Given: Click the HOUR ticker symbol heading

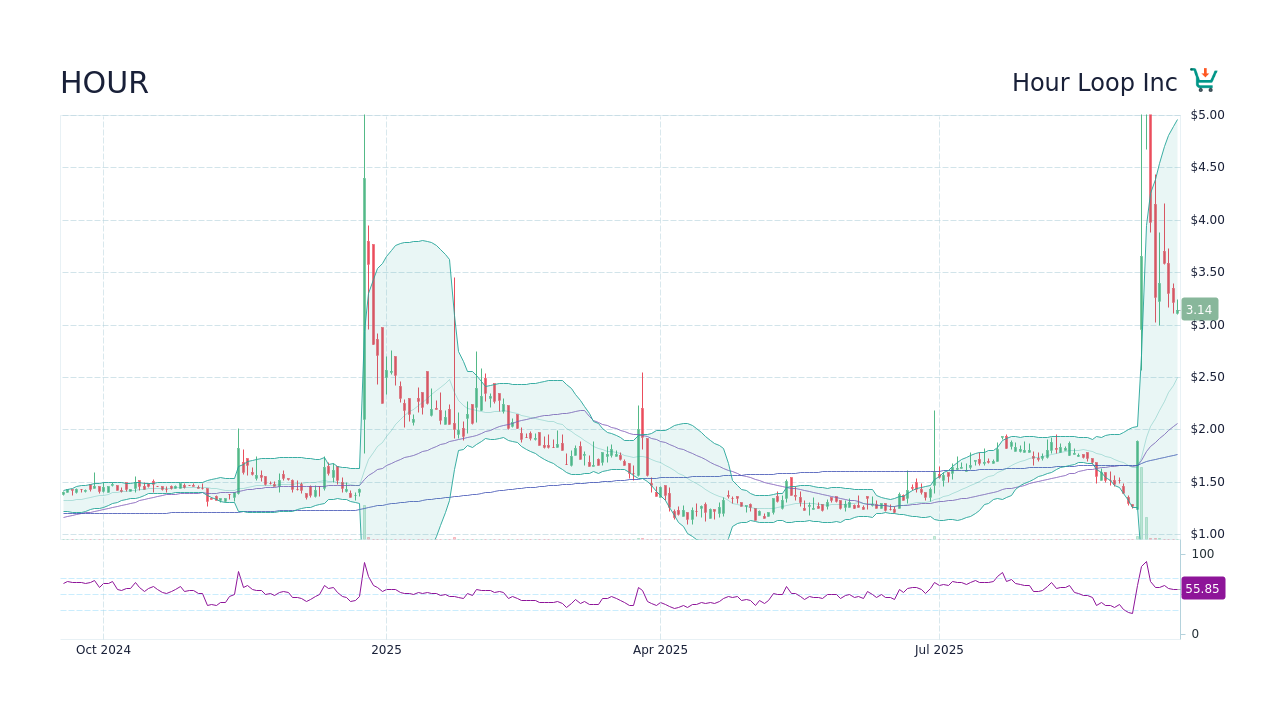Looking at the screenshot, I should 103,83.
